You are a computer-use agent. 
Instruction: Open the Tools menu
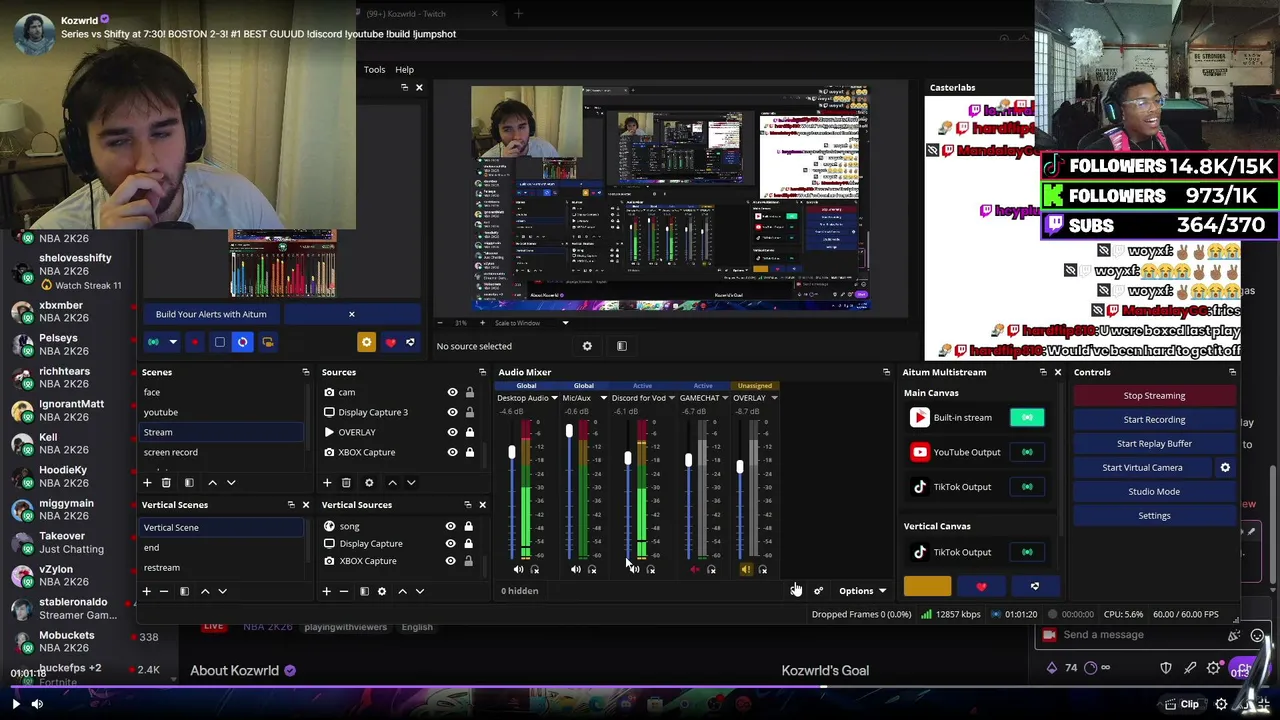(x=374, y=69)
